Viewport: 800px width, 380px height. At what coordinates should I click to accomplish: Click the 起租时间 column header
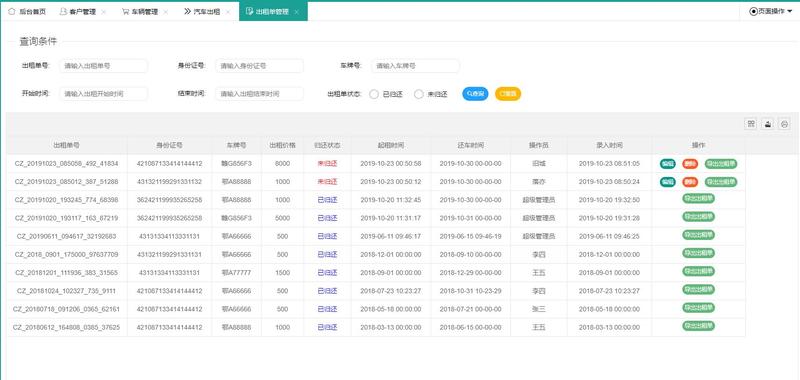coord(391,145)
